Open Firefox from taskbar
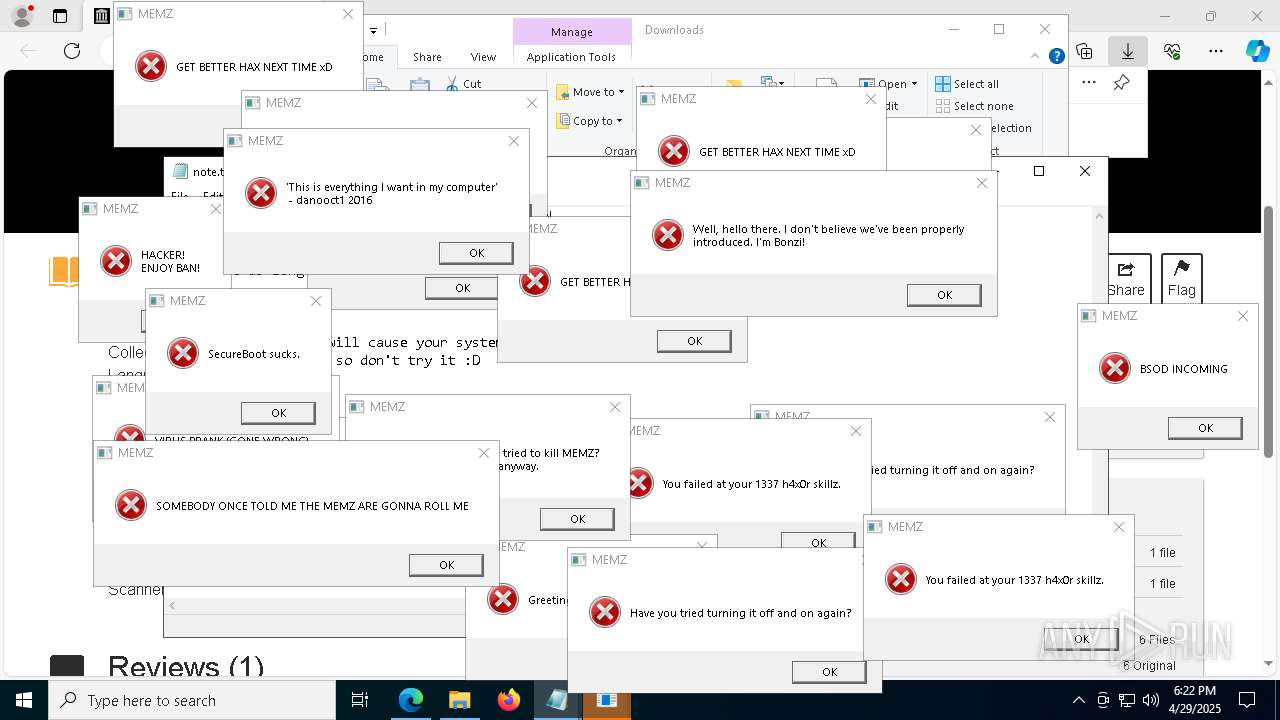Screen dimensions: 1280x720 point(508,700)
